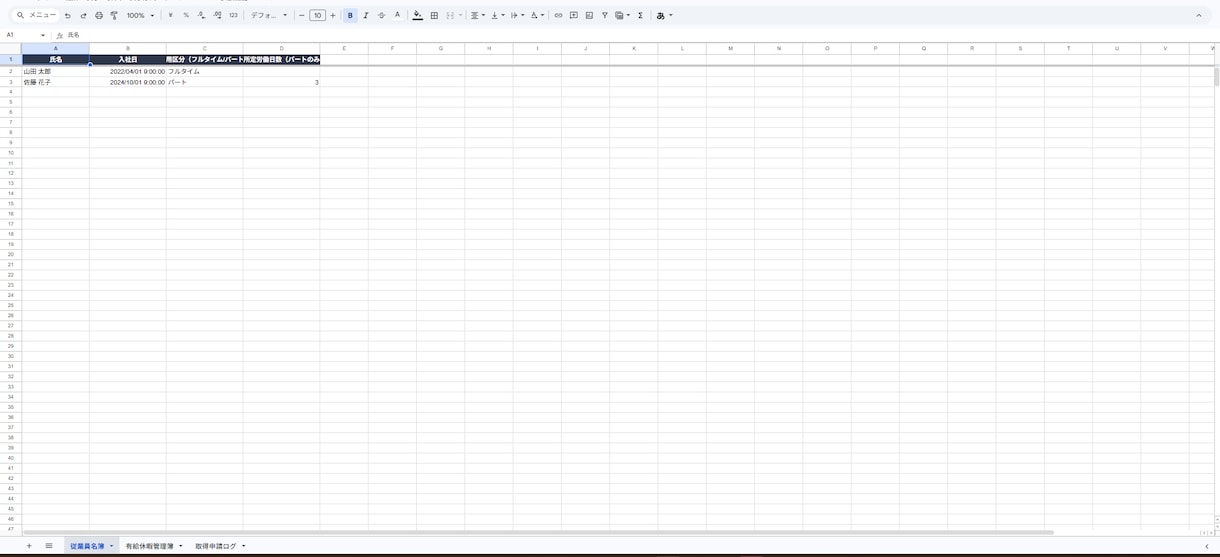Viewport: 1220px width, 557px height.
Task: Select the Paint format tool
Action: click(114, 15)
